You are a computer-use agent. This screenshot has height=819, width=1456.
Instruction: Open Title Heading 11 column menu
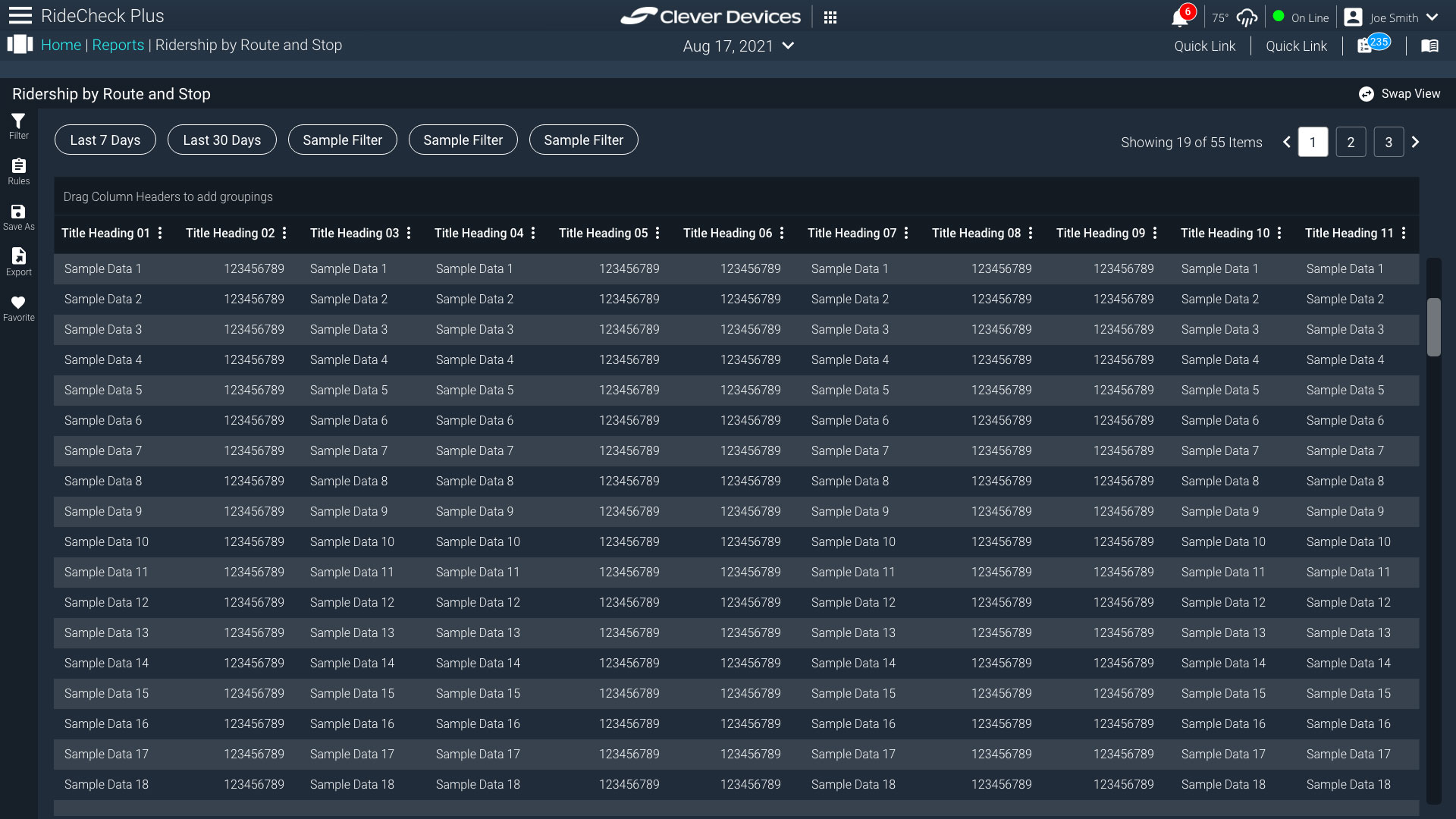pos(1404,234)
